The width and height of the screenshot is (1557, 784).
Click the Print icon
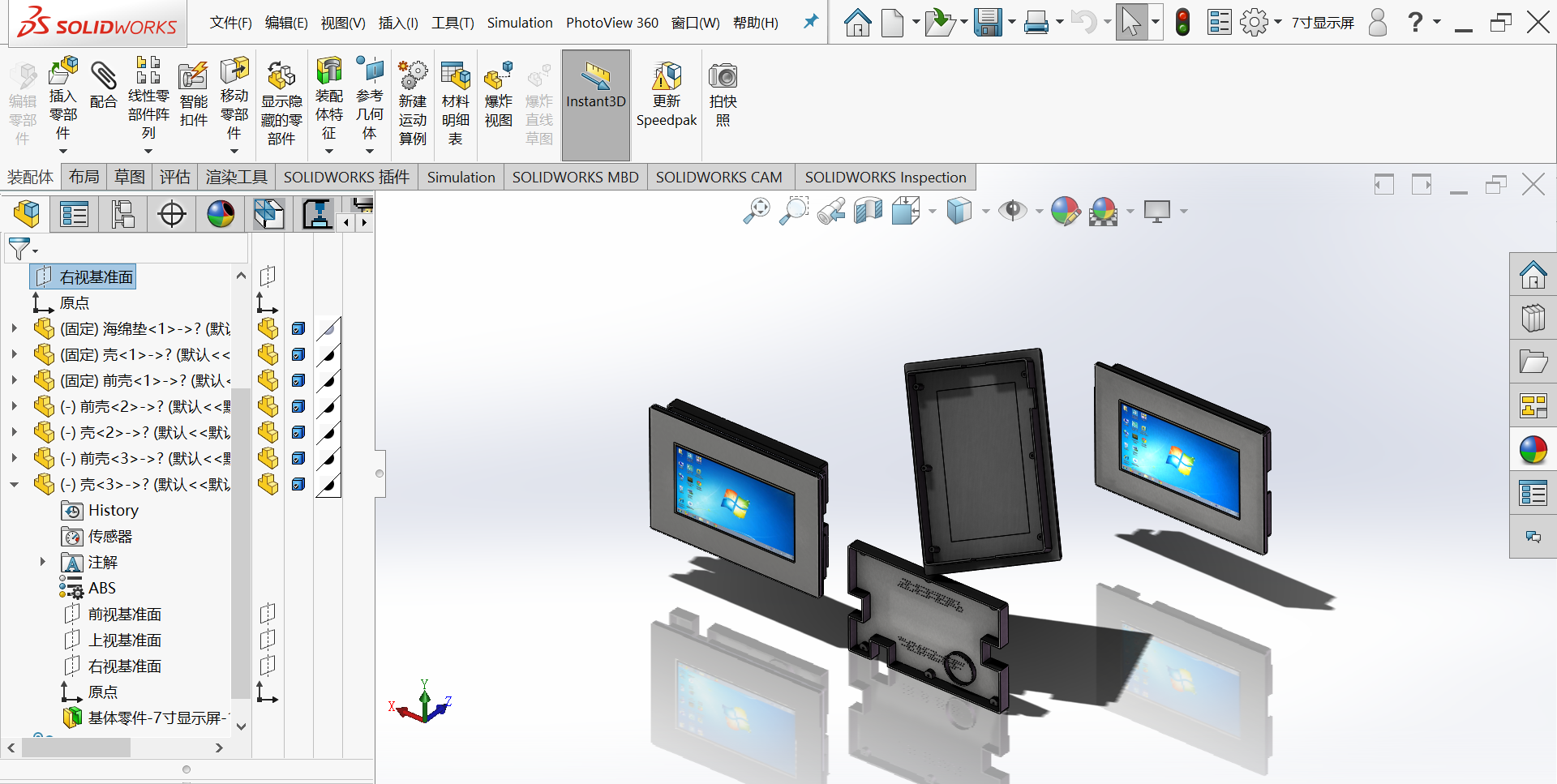[x=1036, y=22]
